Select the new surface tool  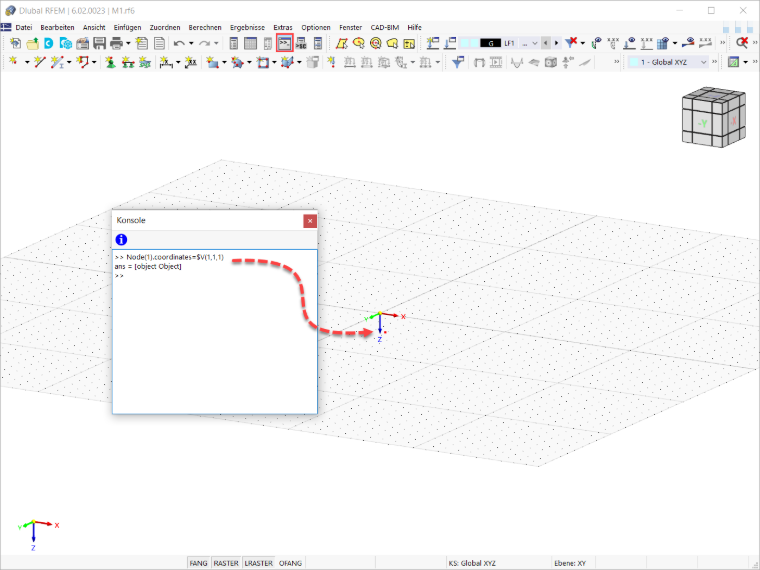[212, 62]
